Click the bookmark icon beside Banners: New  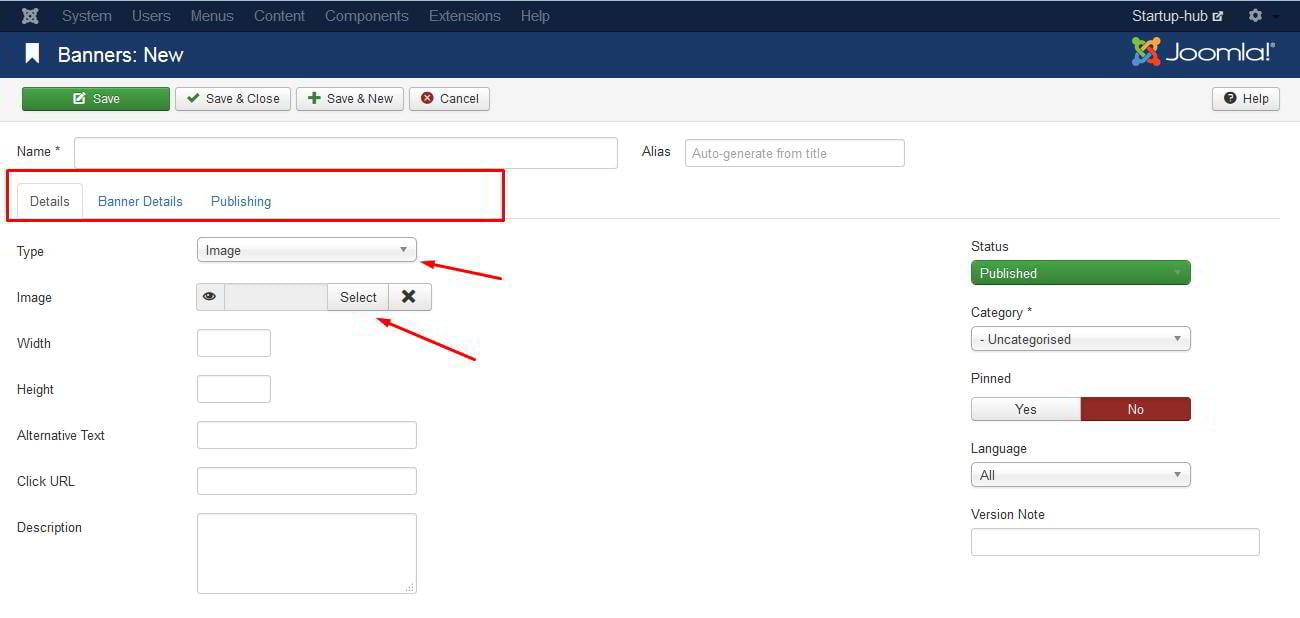pyautogui.click(x=32, y=54)
